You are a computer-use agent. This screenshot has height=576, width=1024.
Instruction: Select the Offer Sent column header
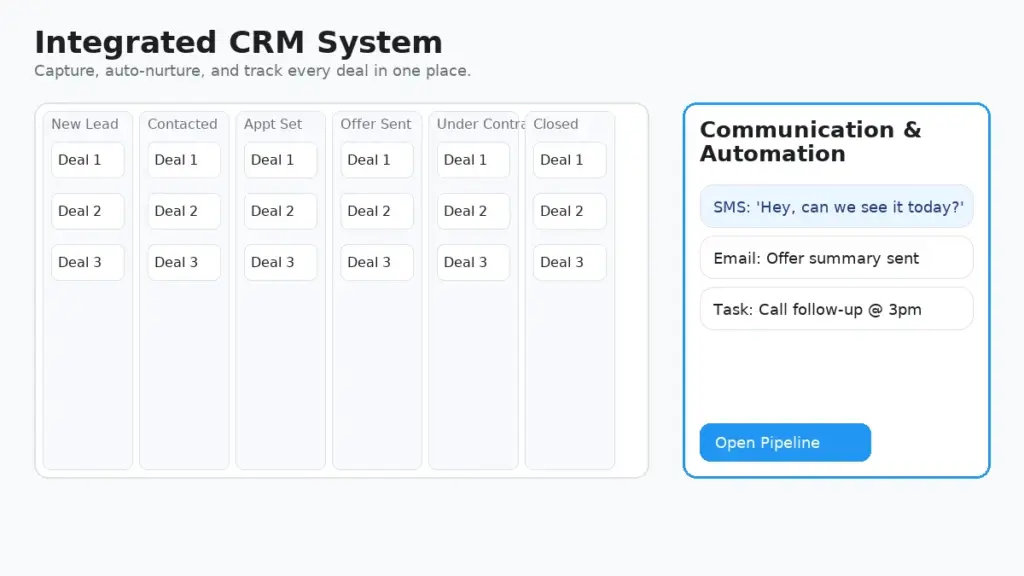coord(376,124)
